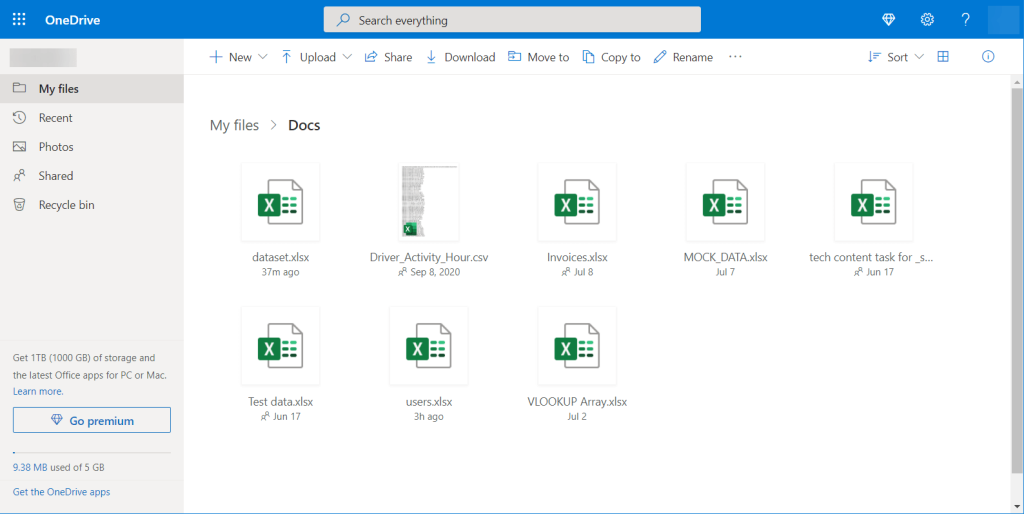Select the Invoices.xlsx Excel file icon

pyautogui.click(x=577, y=202)
